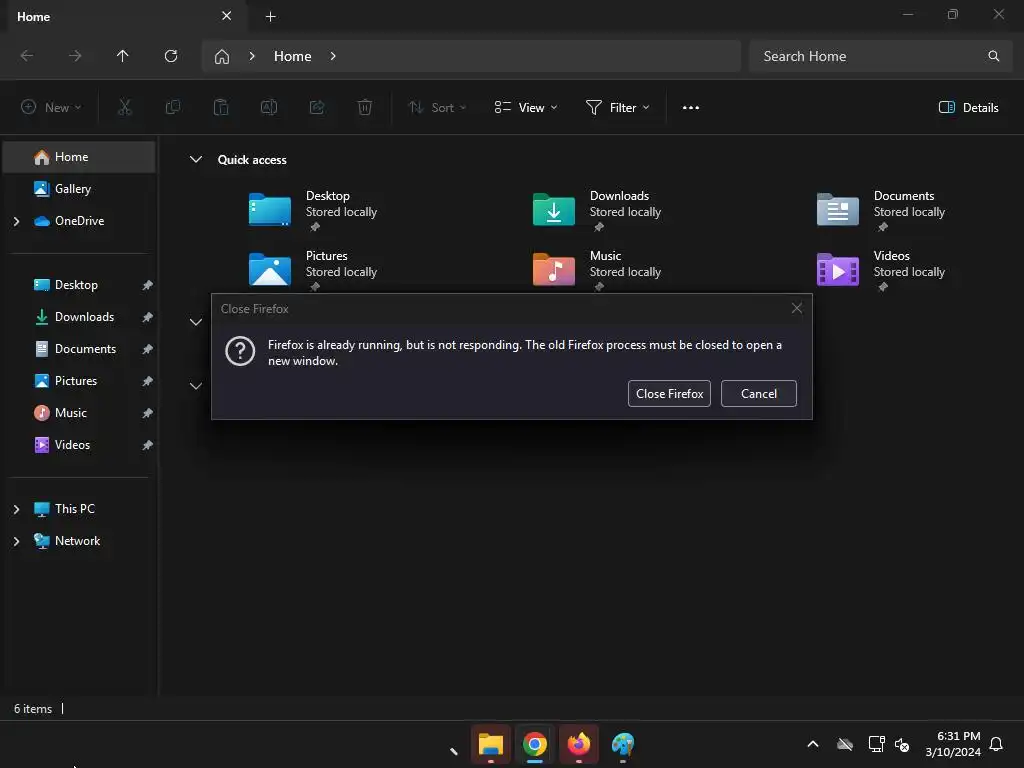The height and width of the screenshot is (768, 1024).
Task: Open Firefox from the taskbar
Action: pos(579,744)
